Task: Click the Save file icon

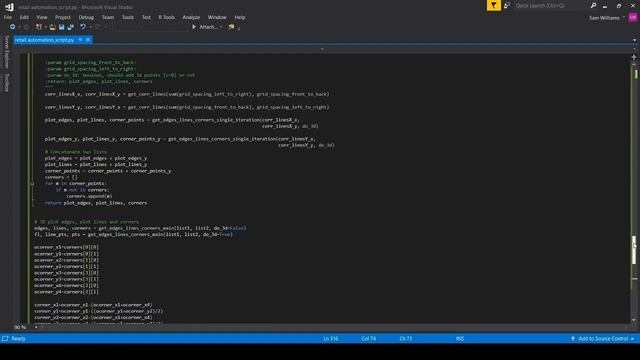Action: pos(61,27)
